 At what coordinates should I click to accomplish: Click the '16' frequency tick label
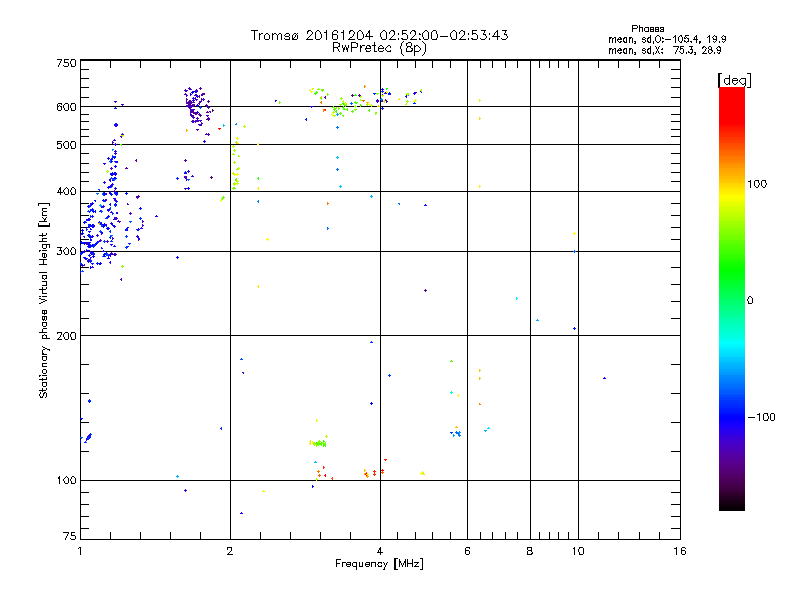pyautogui.click(x=680, y=551)
